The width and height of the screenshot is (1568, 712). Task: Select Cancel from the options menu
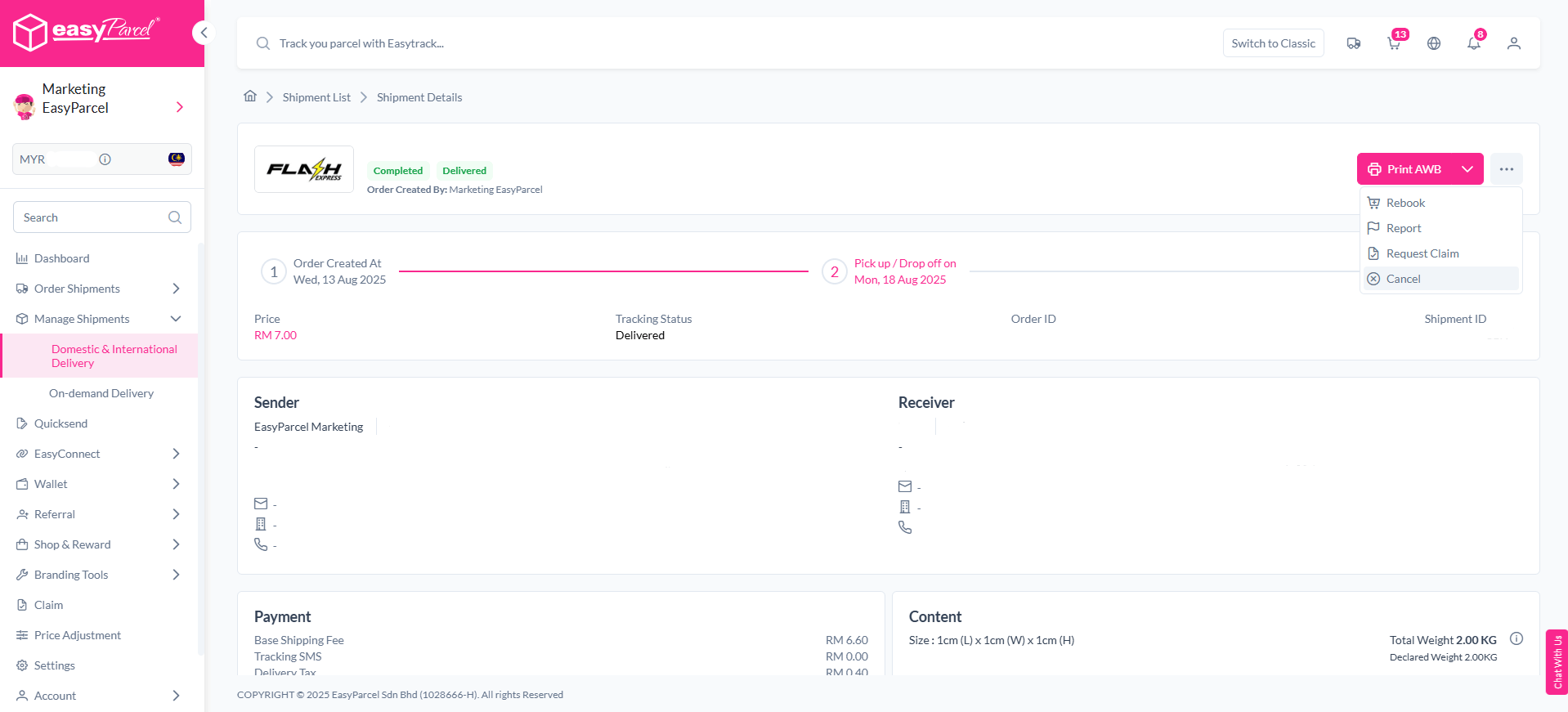pos(1403,279)
